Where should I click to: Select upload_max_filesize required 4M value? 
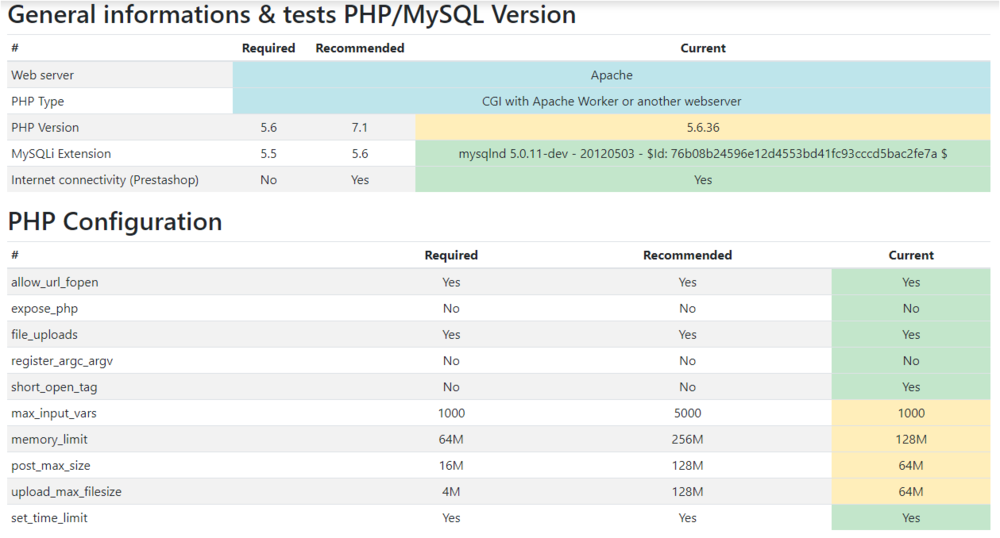pyautogui.click(x=451, y=491)
